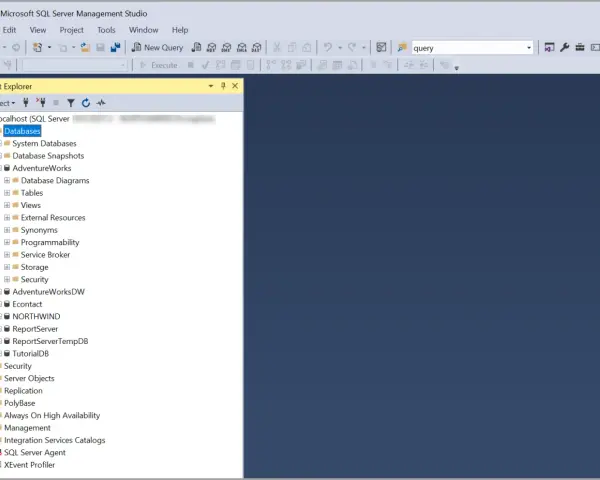The height and width of the screenshot is (480, 600).
Task: Select the PolyBase node
Action: point(20,403)
